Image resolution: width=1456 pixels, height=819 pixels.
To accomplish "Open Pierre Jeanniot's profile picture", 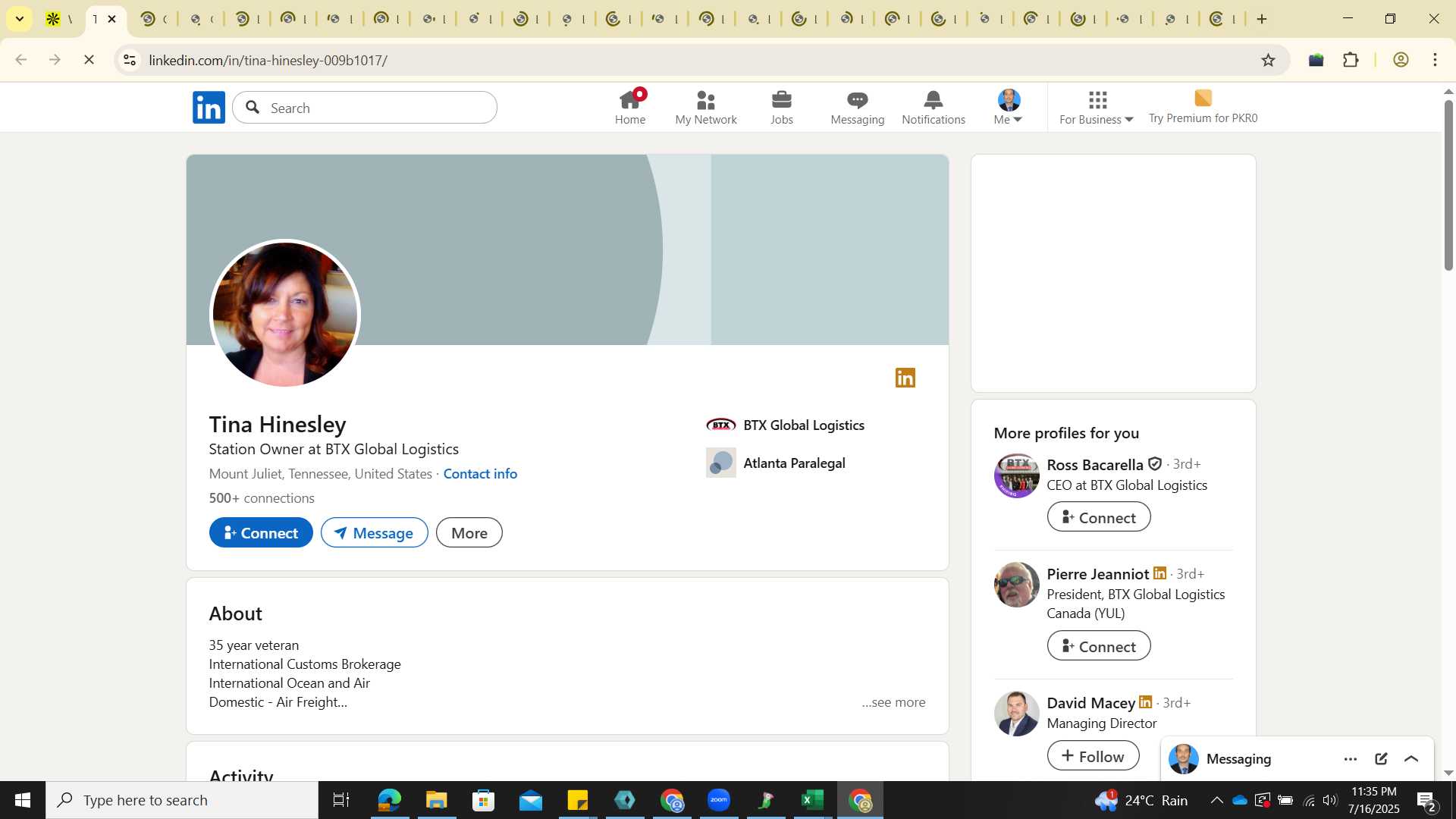I will coord(1016,585).
